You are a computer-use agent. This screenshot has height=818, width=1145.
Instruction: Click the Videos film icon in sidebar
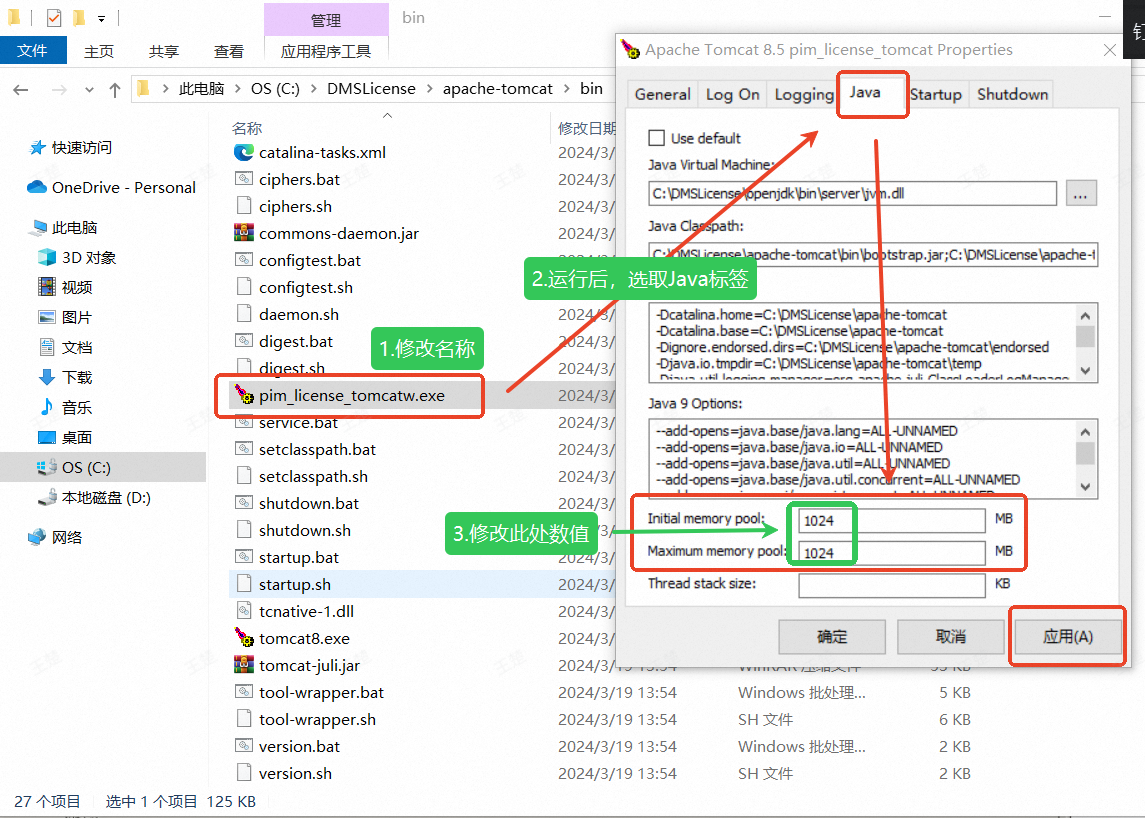click(x=47, y=288)
